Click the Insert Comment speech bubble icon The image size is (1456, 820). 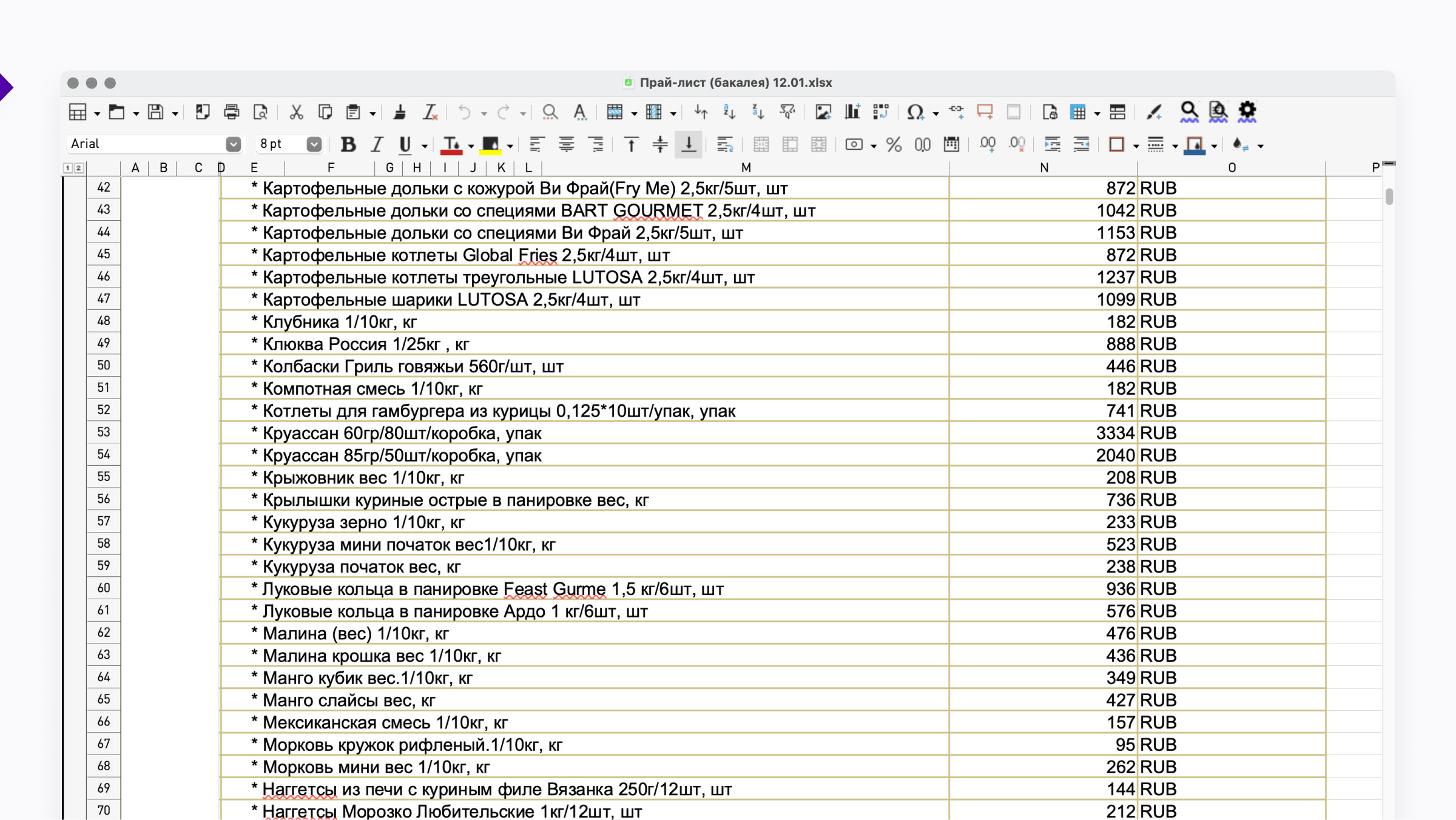(985, 112)
